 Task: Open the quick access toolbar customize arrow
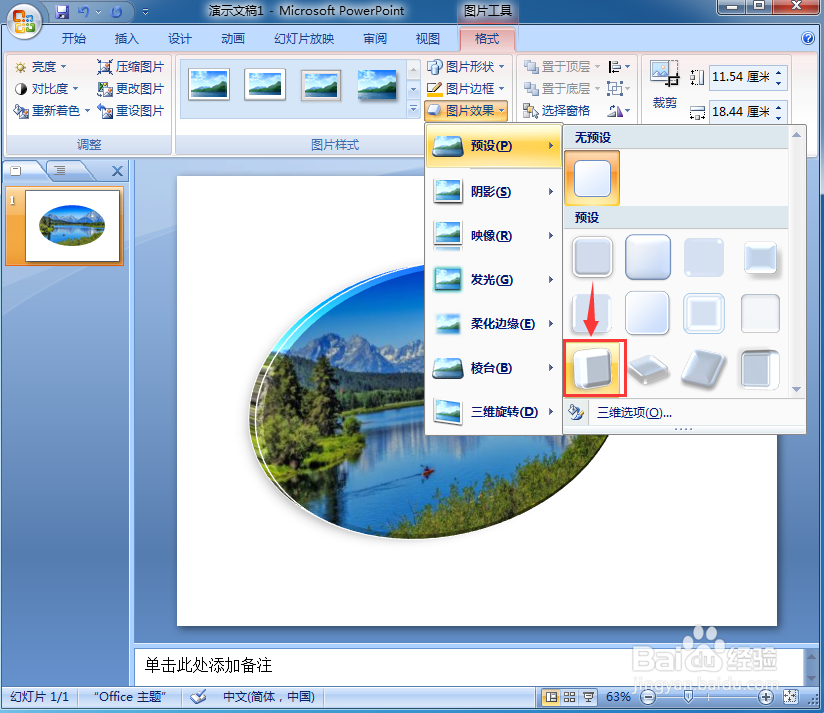coord(146,11)
